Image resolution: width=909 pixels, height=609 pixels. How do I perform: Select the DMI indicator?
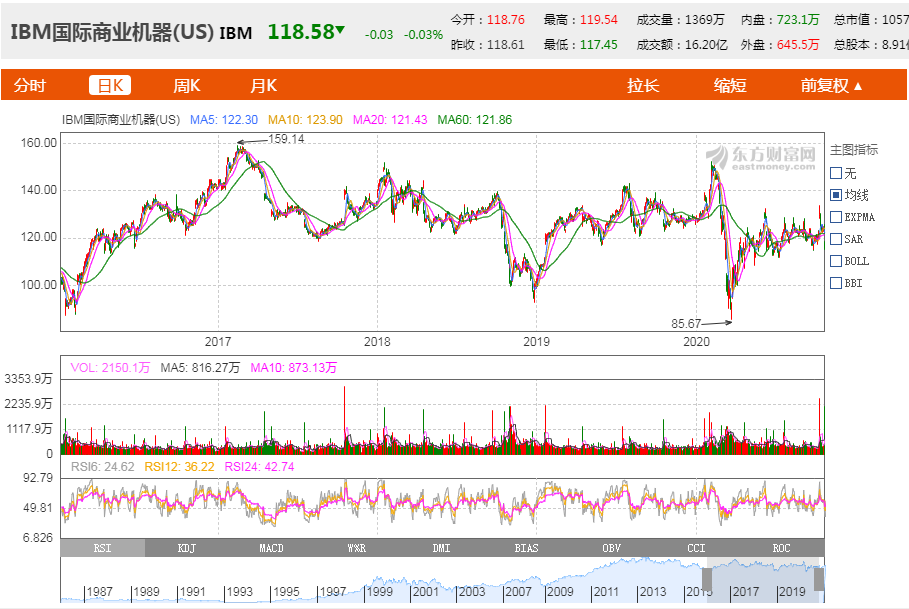[x=441, y=548]
